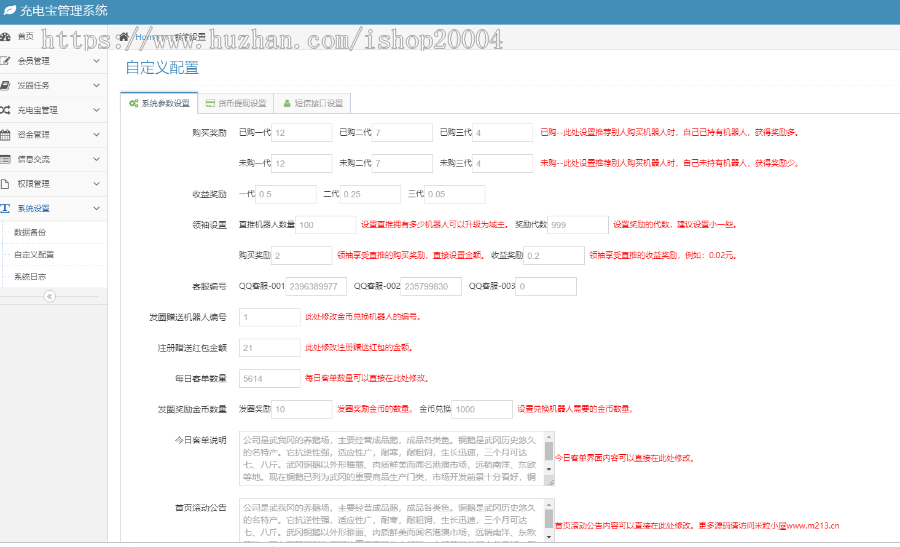Click gears icon on 系统参数设置 tab

(134, 103)
